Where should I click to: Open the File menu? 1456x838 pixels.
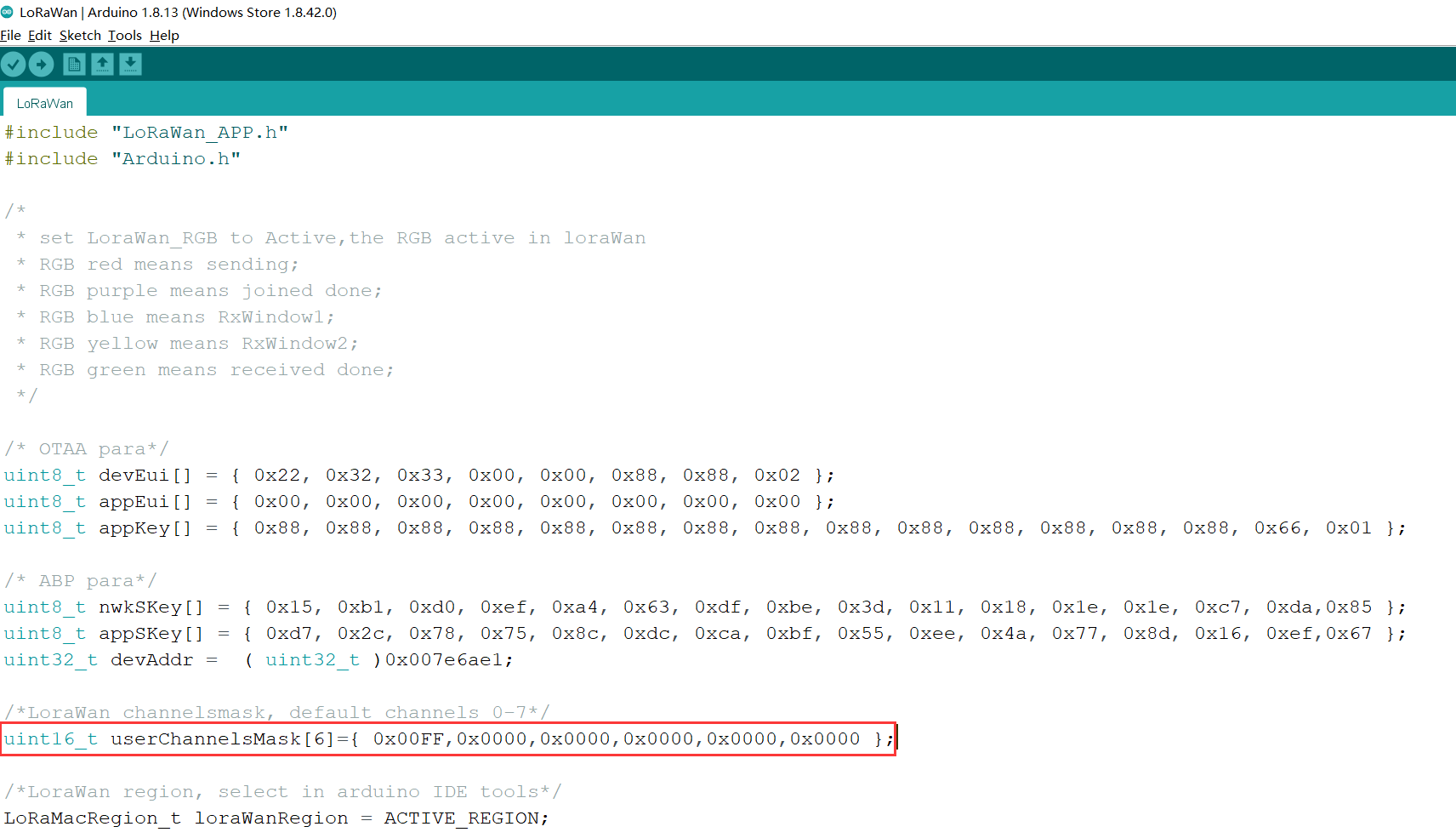pos(10,36)
